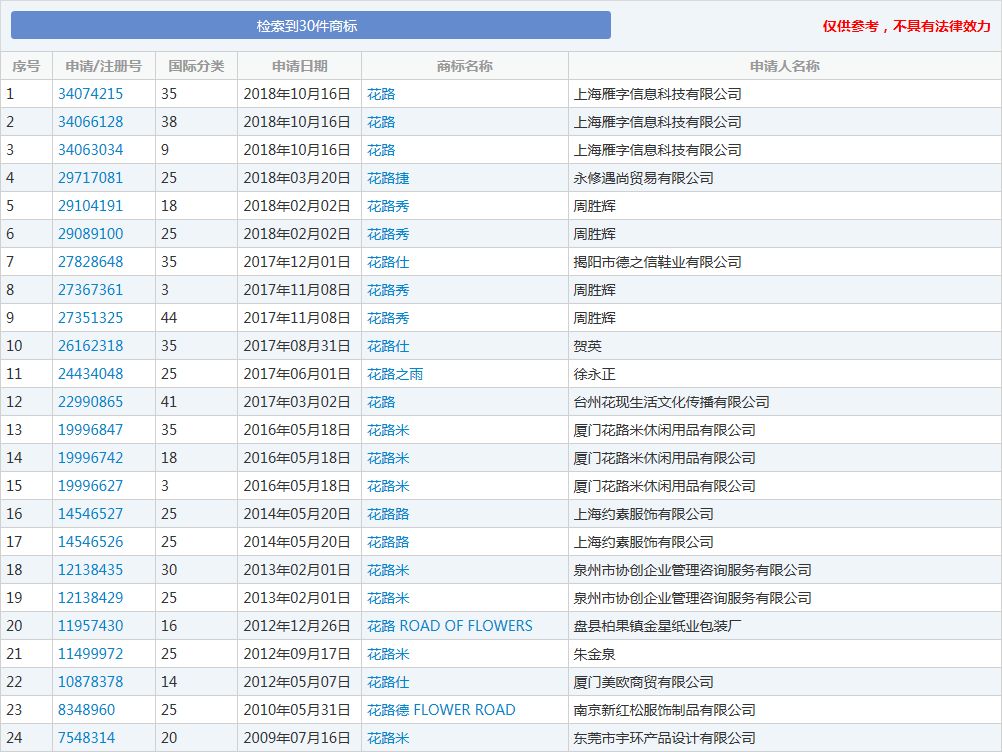Click the 申请人名称 column header
Viewport: 1002px width, 752px height.
coord(784,66)
